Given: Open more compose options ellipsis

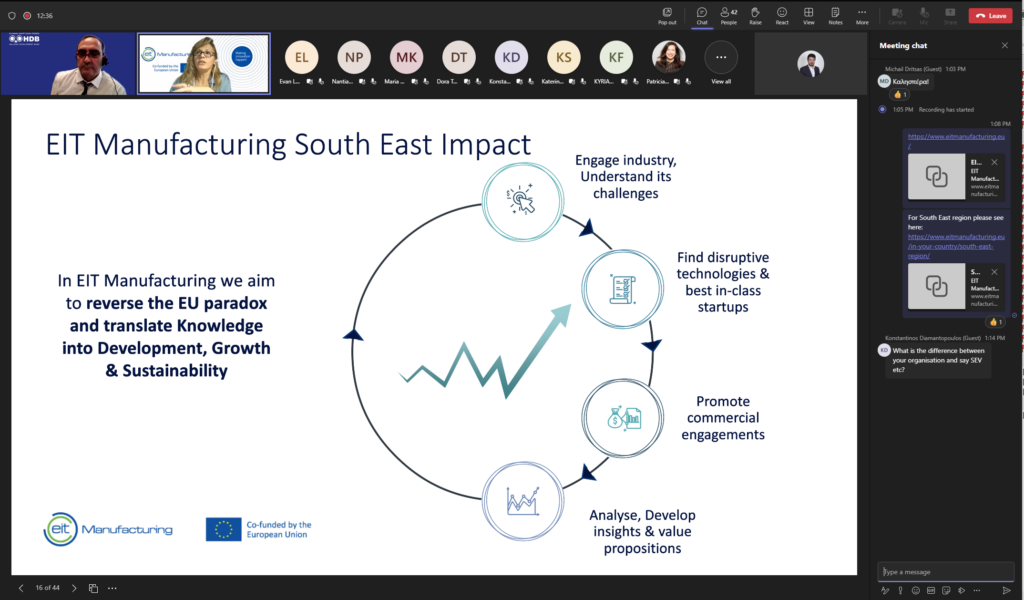Looking at the screenshot, I should click(x=976, y=590).
